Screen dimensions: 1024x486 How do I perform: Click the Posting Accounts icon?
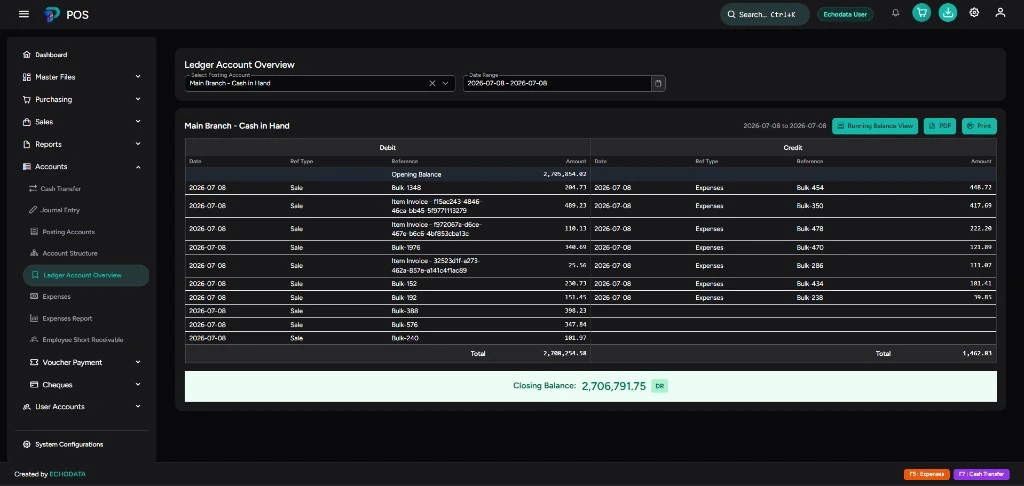[35, 232]
